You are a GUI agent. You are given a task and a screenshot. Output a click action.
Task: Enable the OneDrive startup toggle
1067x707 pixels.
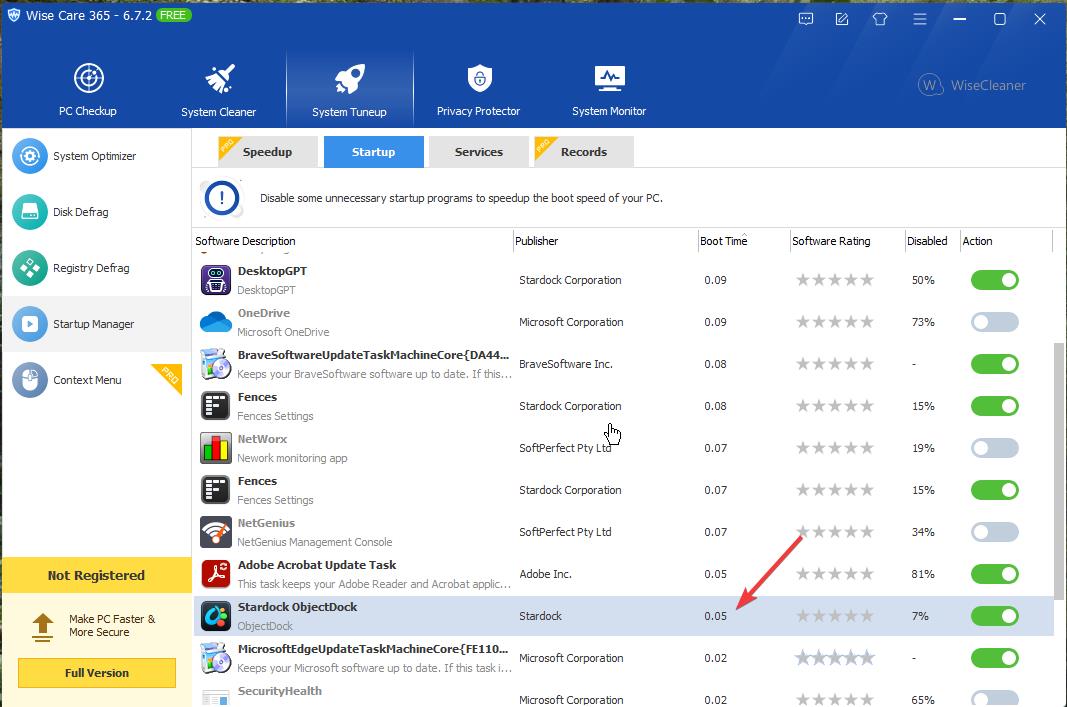[994, 322]
